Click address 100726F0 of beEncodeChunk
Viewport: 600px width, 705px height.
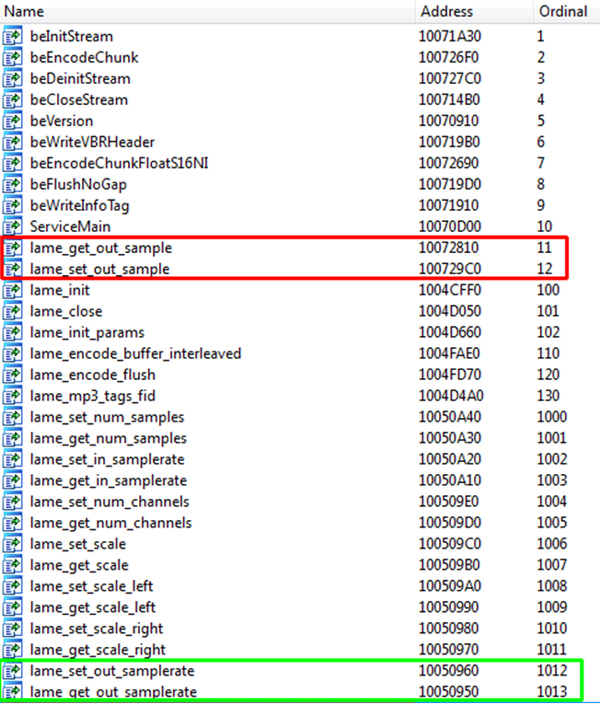click(449, 58)
